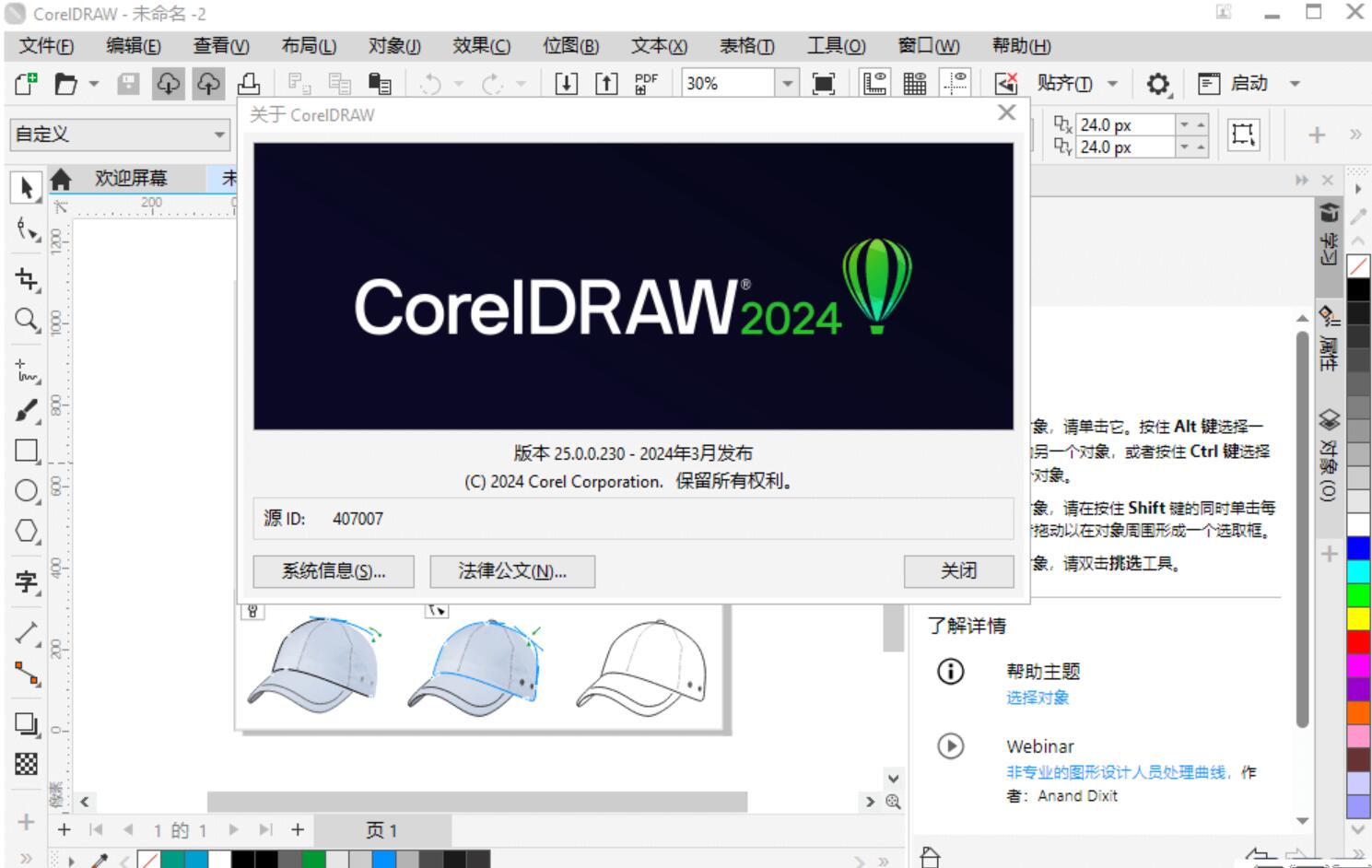Expand toolbox with bottom plus button
Viewport: 1372px width, 868px height.
pyautogui.click(x=26, y=822)
